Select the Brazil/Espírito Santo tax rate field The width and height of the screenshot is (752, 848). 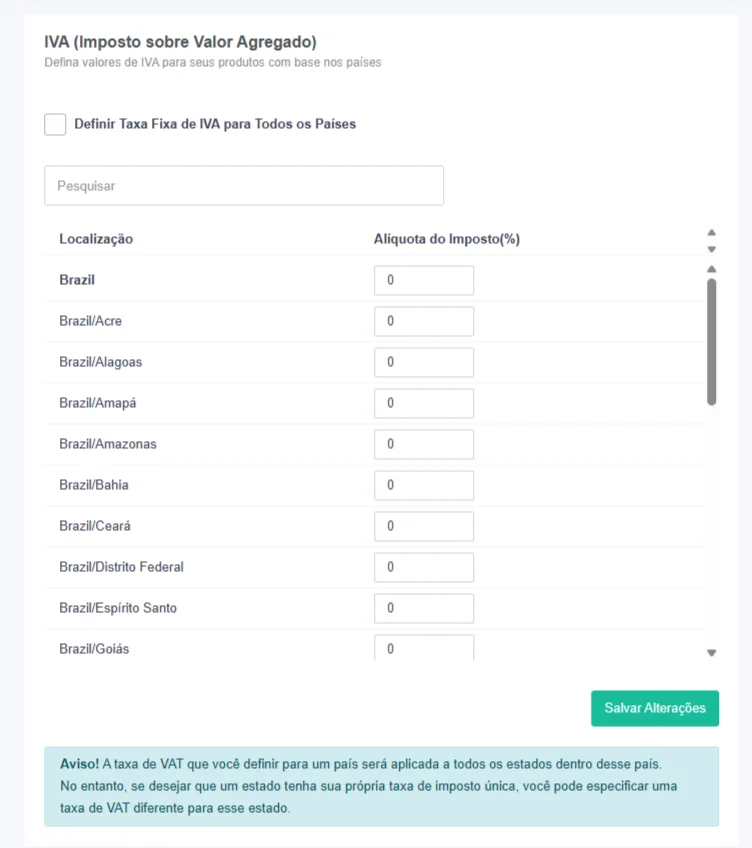424,608
